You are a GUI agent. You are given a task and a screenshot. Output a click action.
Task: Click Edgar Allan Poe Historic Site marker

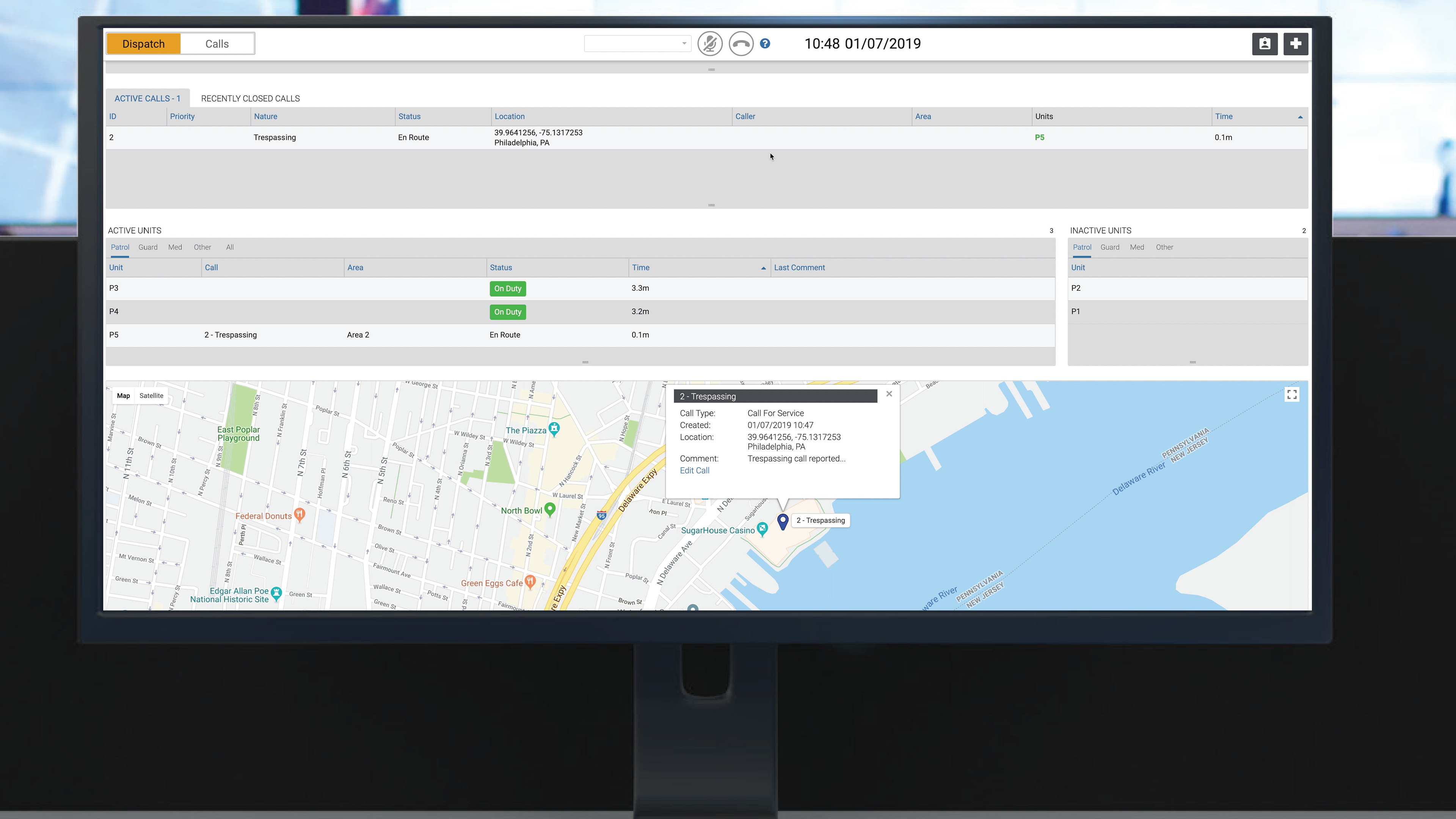click(276, 593)
